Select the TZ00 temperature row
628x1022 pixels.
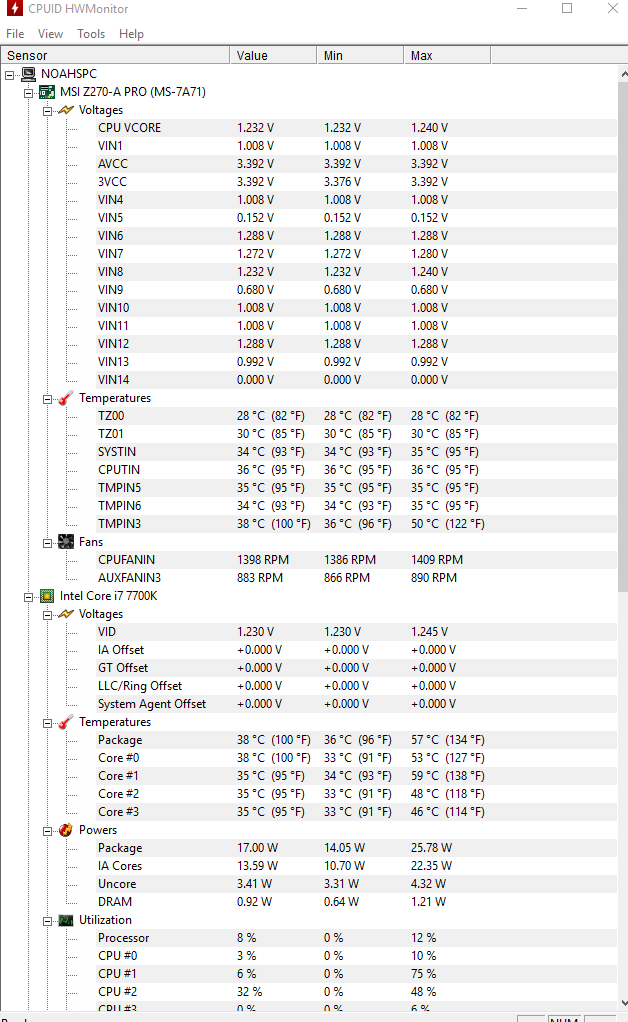(356, 416)
